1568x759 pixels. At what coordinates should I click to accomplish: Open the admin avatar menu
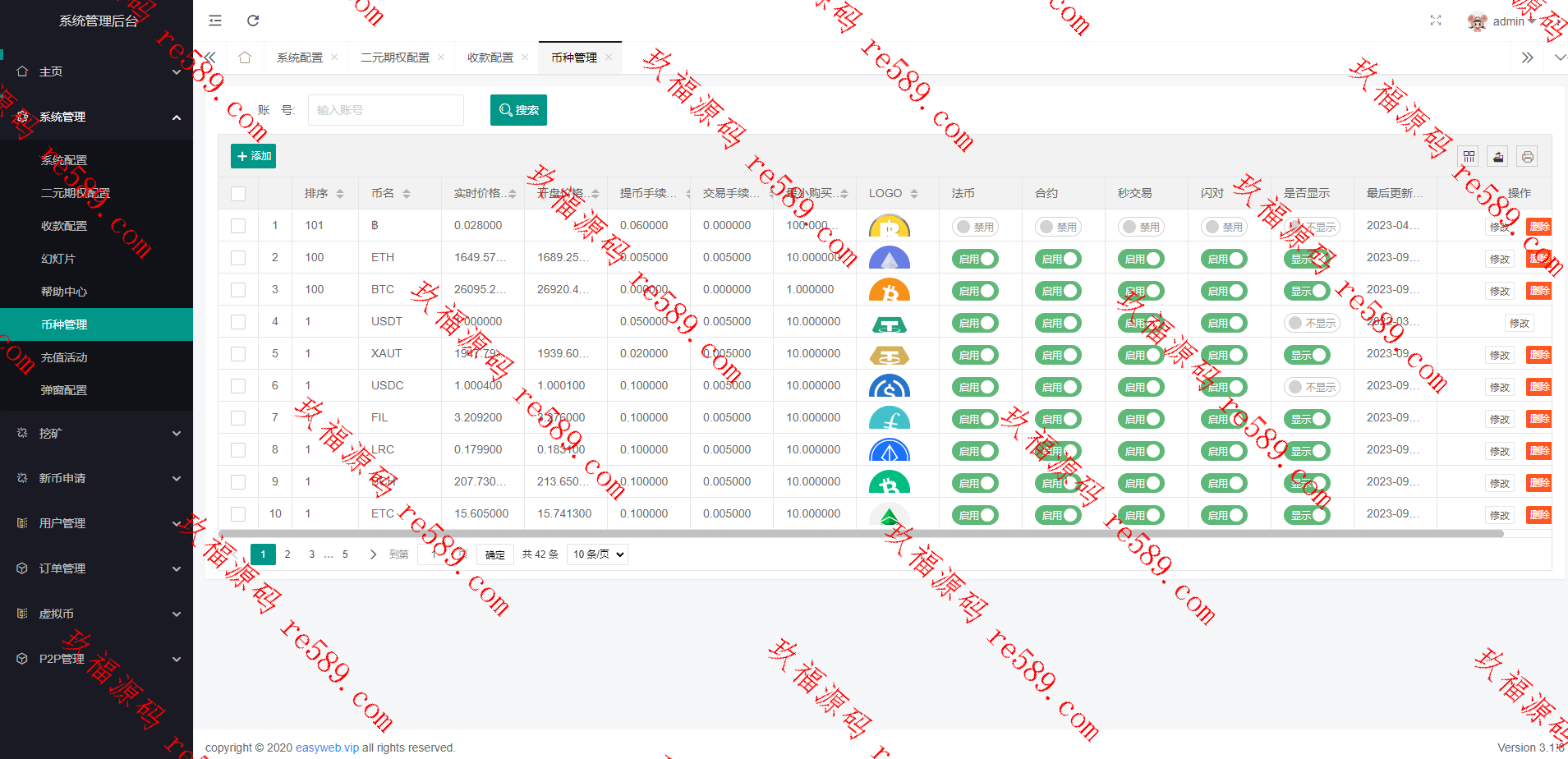(1501, 21)
